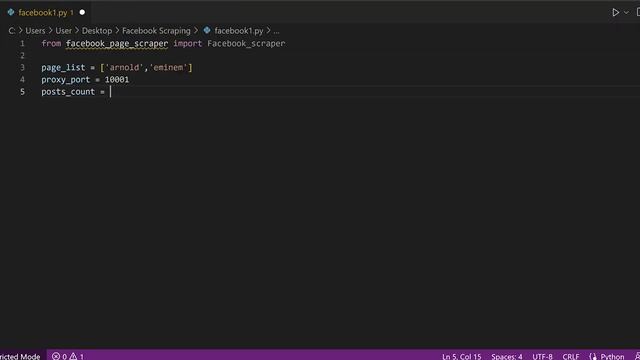Open the Restricted Mode status item

(20, 356)
